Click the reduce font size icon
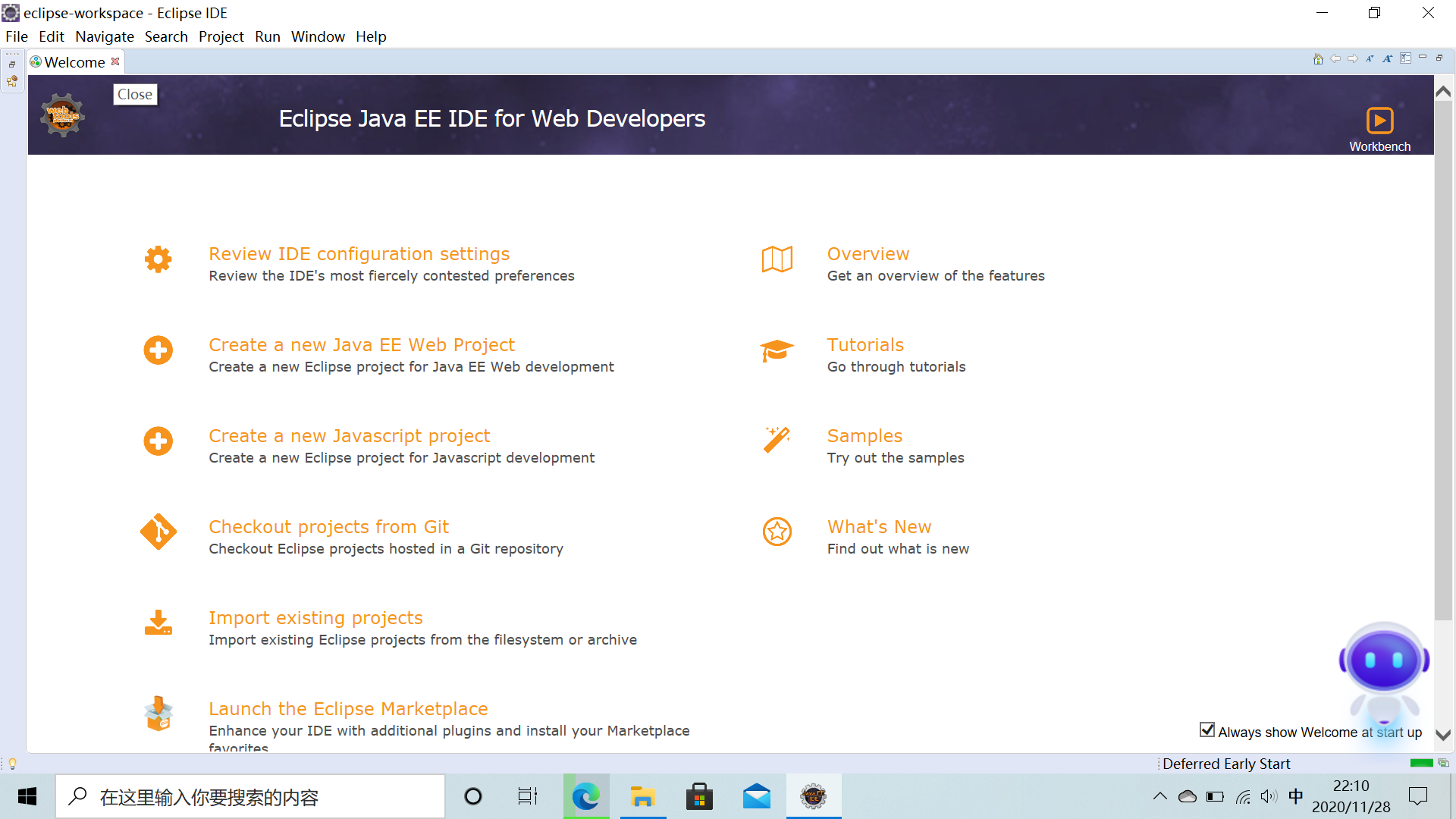The width and height of the screenshot is (1456, 819). (x=1370, y=59)
